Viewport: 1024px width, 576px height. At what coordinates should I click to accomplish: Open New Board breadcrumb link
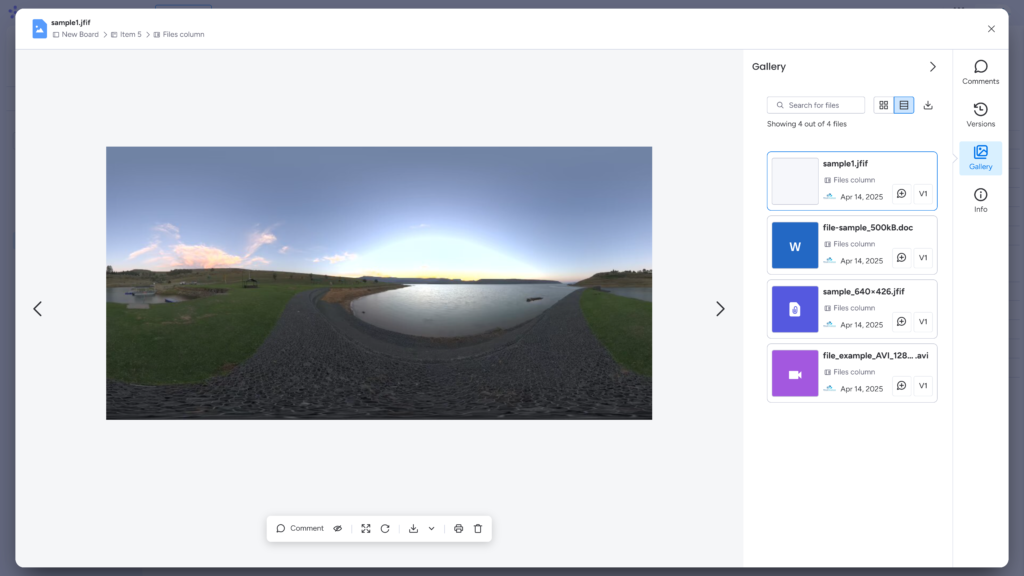click(x=80, y=35)
